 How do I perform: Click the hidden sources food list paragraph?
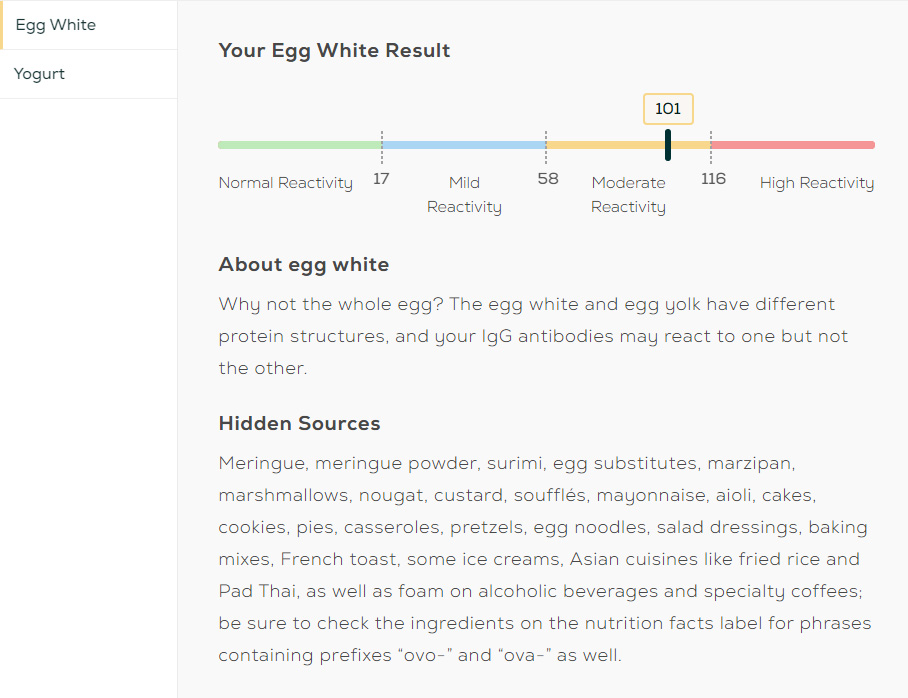544,559
